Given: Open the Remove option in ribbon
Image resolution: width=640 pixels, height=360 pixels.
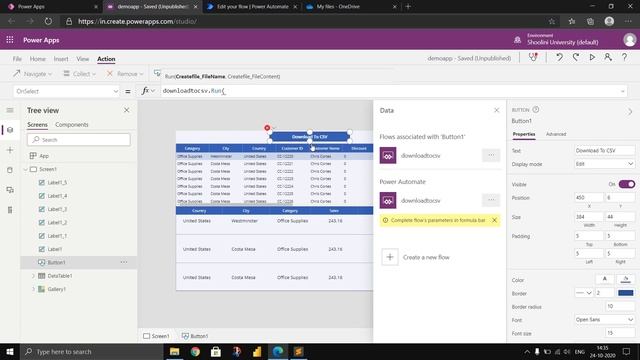Looking at the screenshot, I should 124,74.
